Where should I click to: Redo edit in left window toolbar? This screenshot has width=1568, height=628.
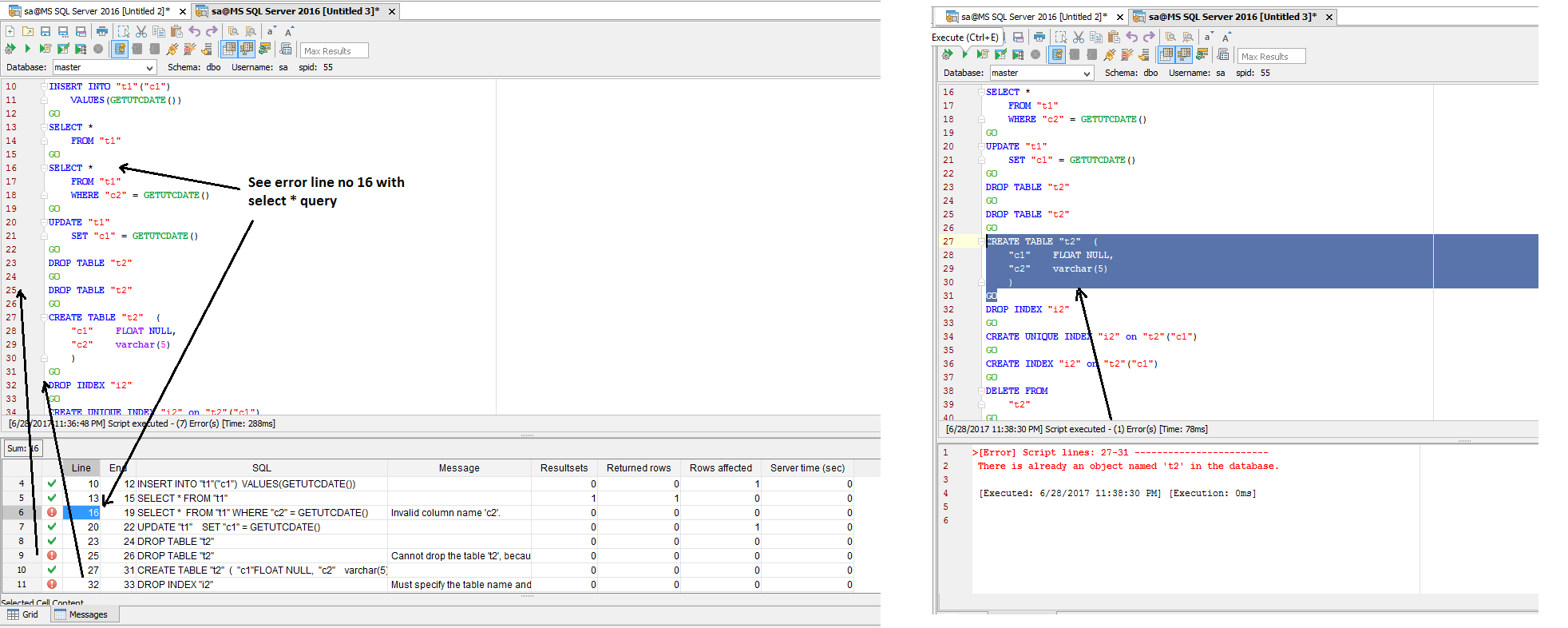click(x=212, y=31)
